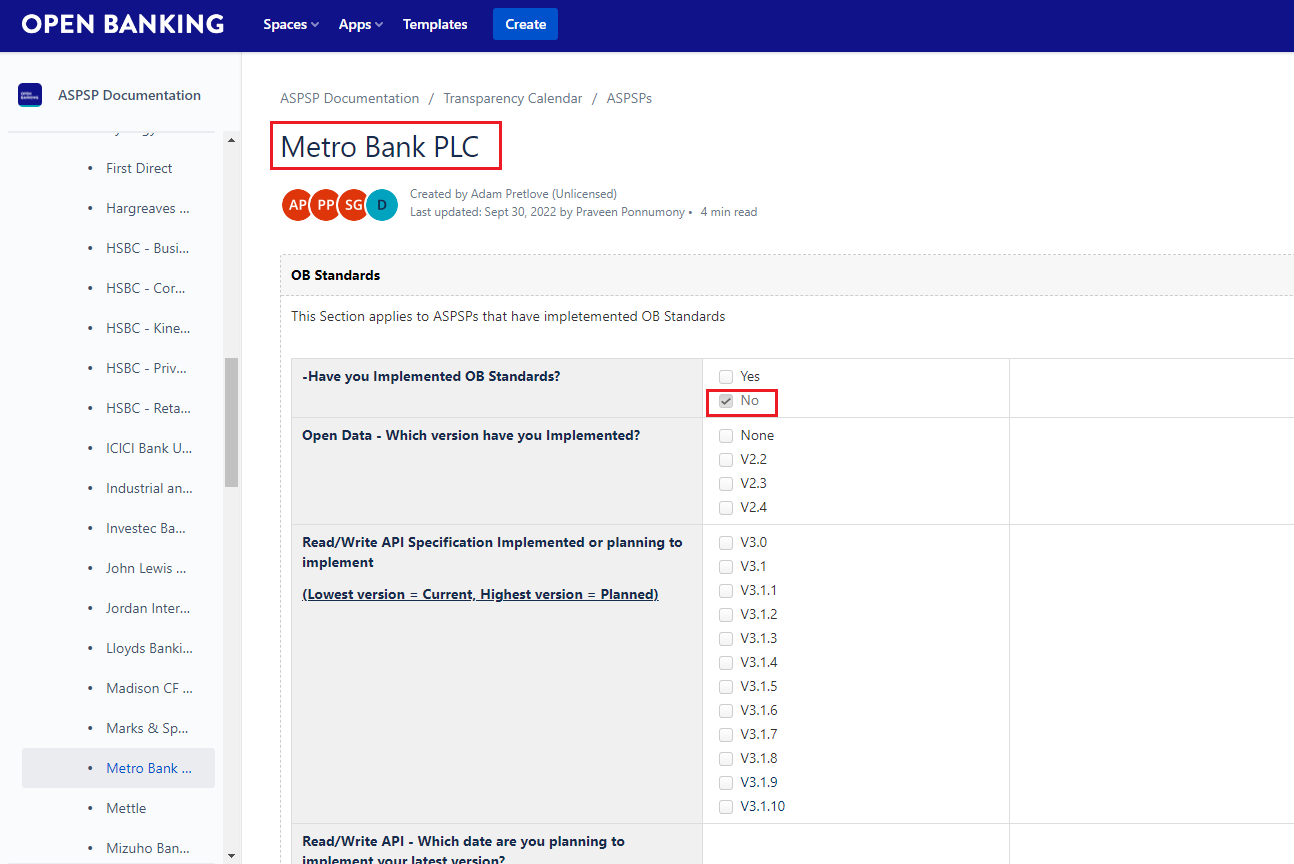This screenshot has height=864, width=1294.
Task: Click the PP contributor avatar
Action: (326, 204)
